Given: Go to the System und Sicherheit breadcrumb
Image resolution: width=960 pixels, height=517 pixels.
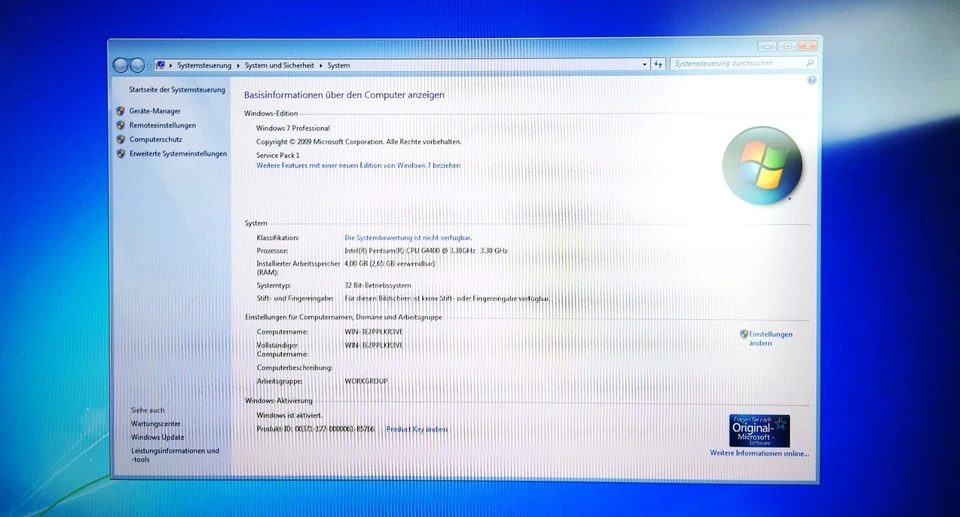Looking at the screenshot, I should click(x=279, y=66).
